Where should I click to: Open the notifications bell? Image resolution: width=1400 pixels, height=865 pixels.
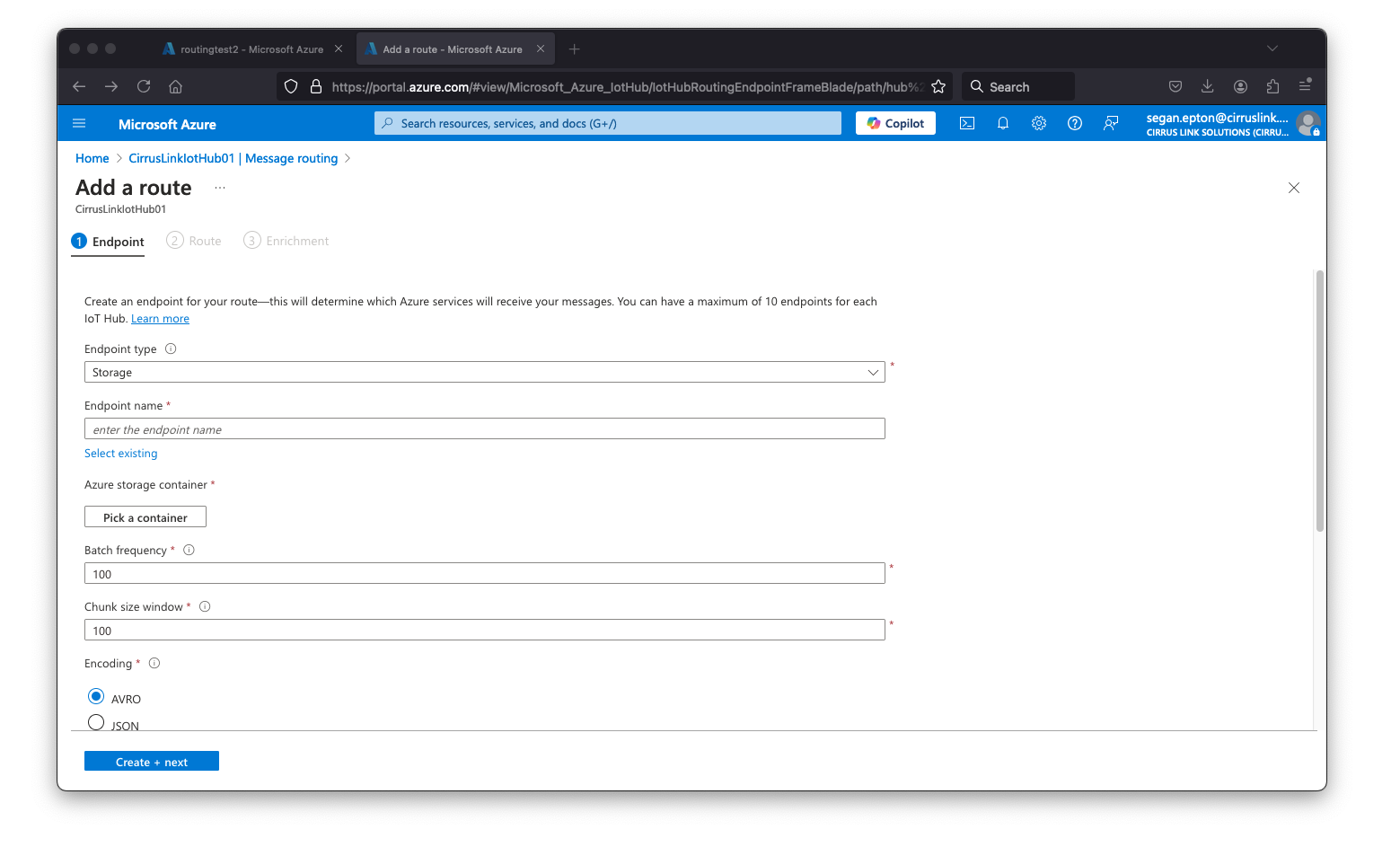1002,124
